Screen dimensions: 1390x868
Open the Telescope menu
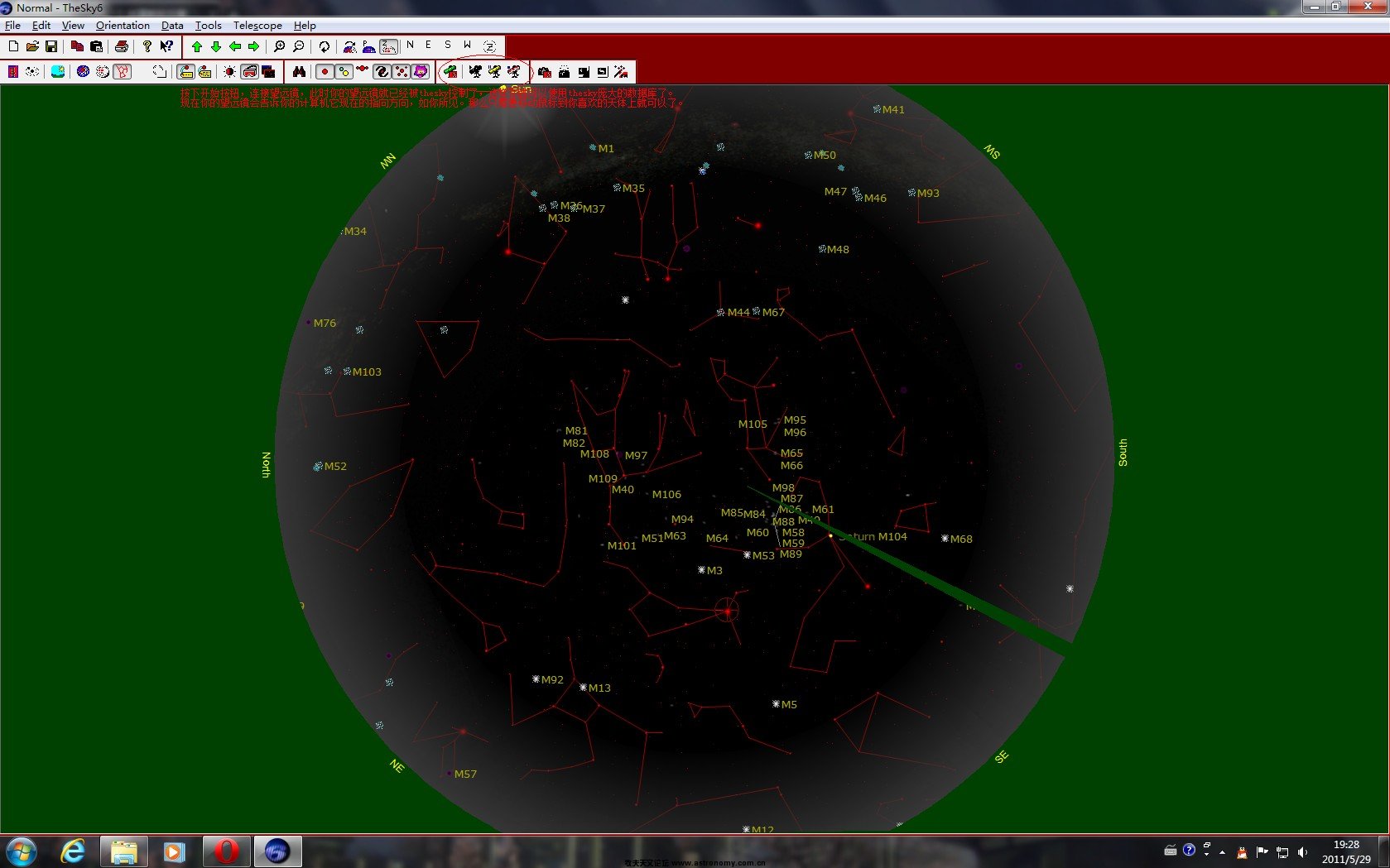[x=257, y=26]
